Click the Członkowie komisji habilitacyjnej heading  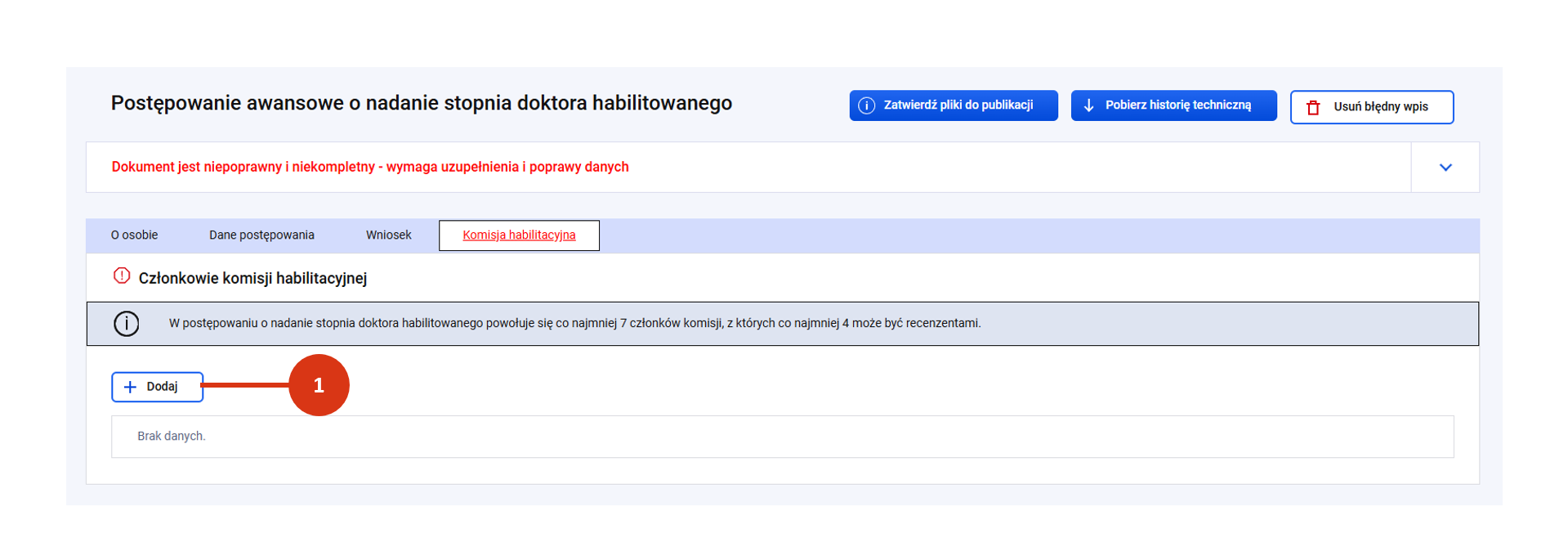tap(252, 279)
